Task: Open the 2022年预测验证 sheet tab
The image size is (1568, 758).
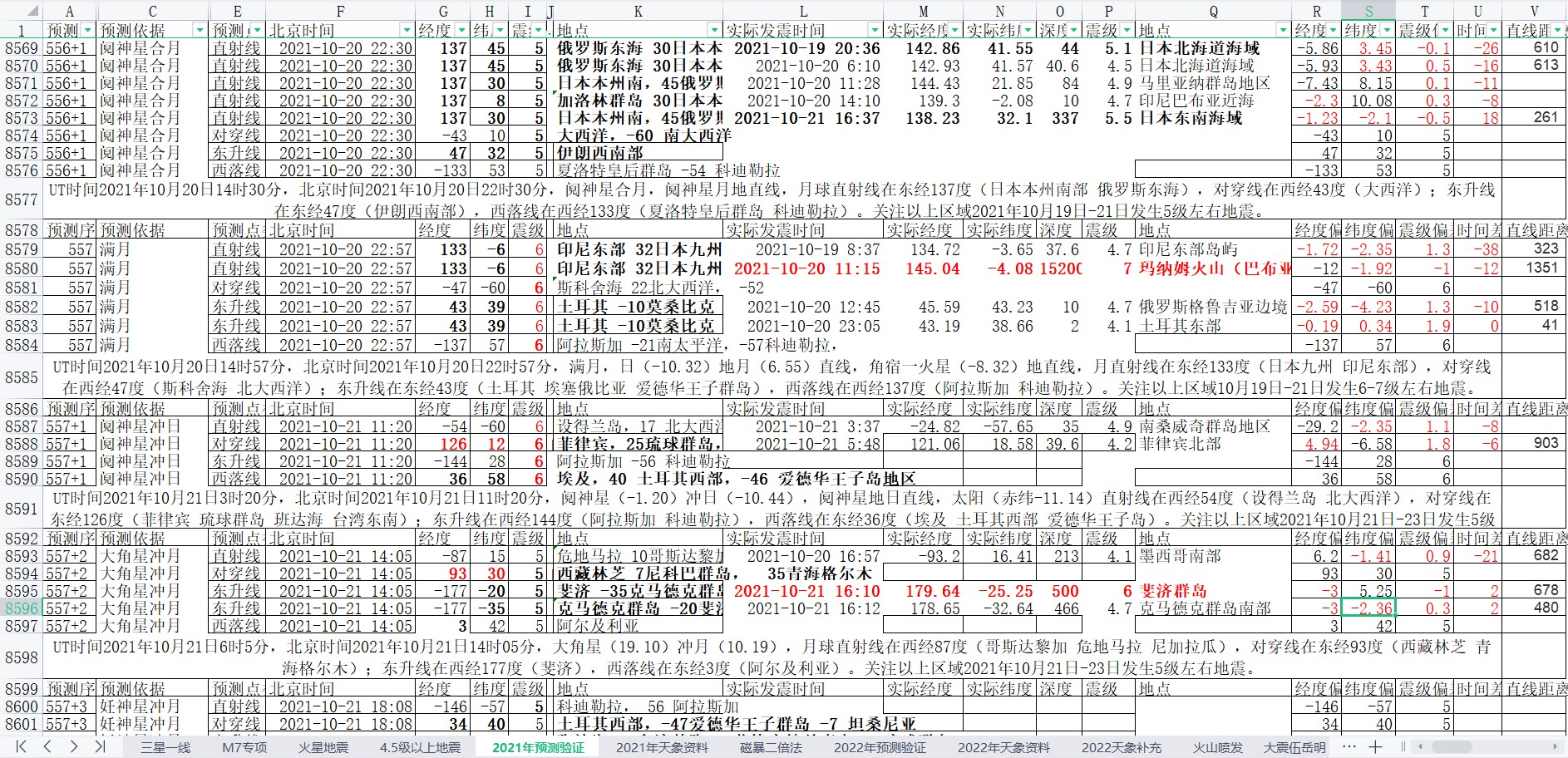Action: 880,747
